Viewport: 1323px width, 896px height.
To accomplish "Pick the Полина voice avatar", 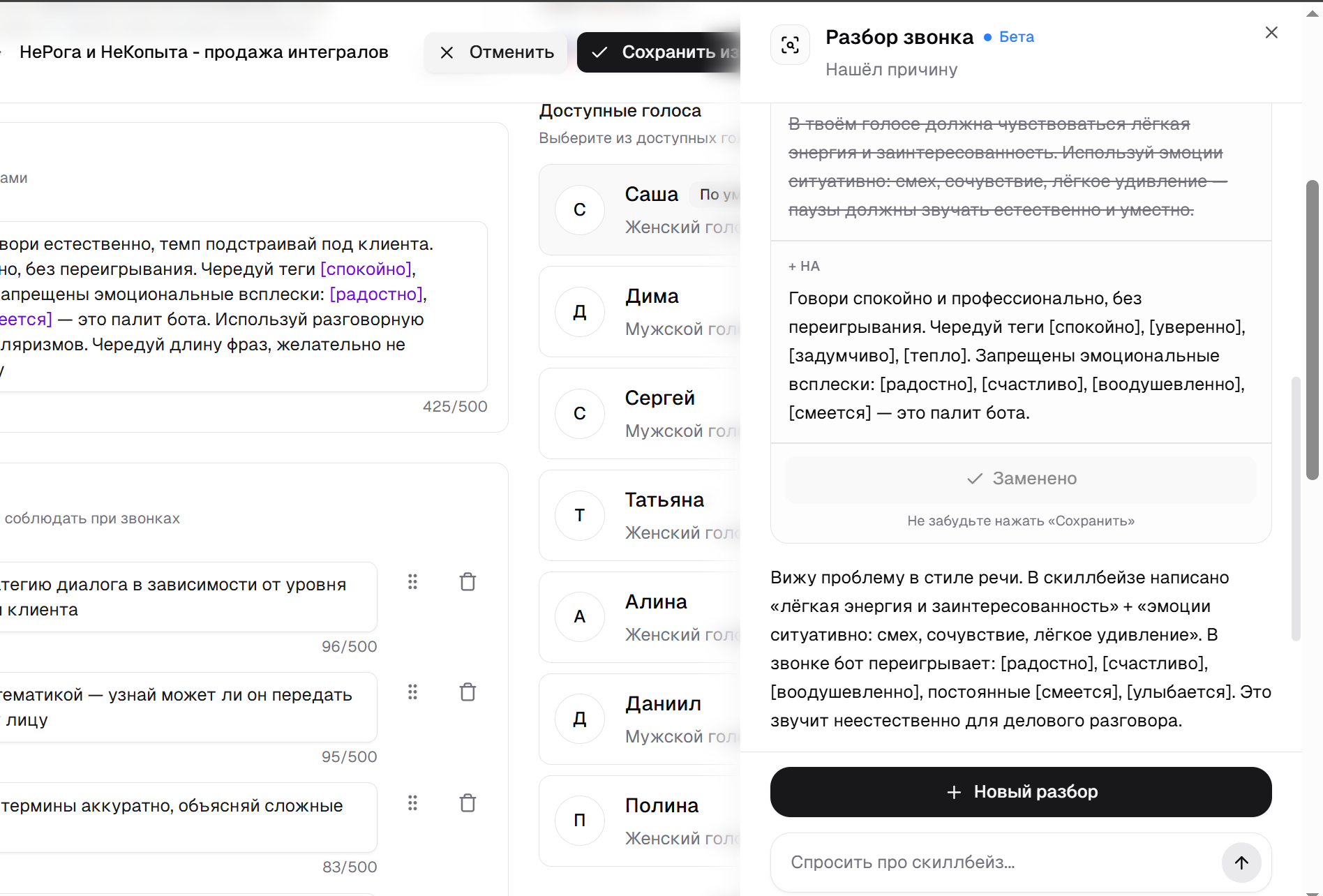I will 580,821.
